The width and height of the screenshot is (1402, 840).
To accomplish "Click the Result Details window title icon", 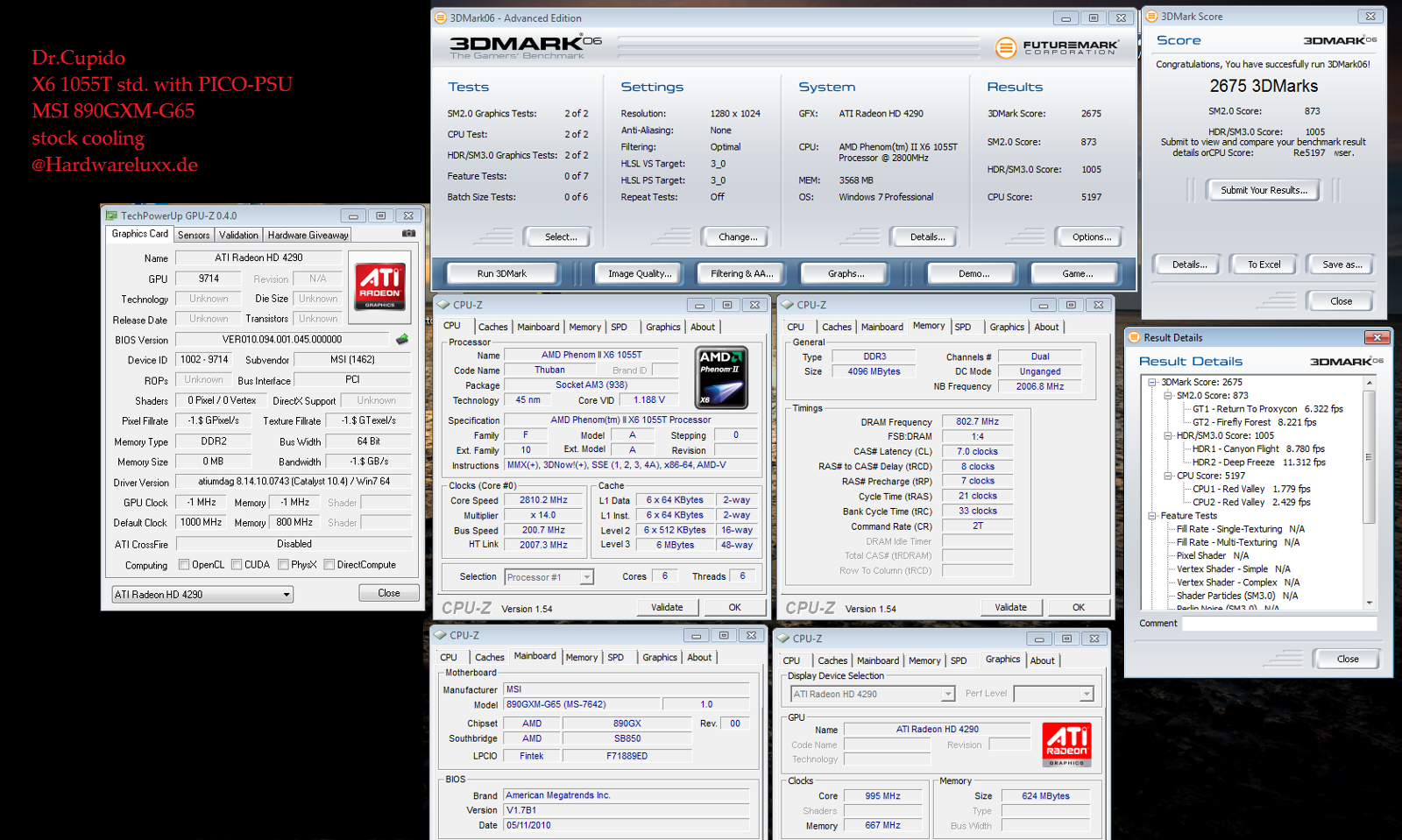I will coord(1135,337).
